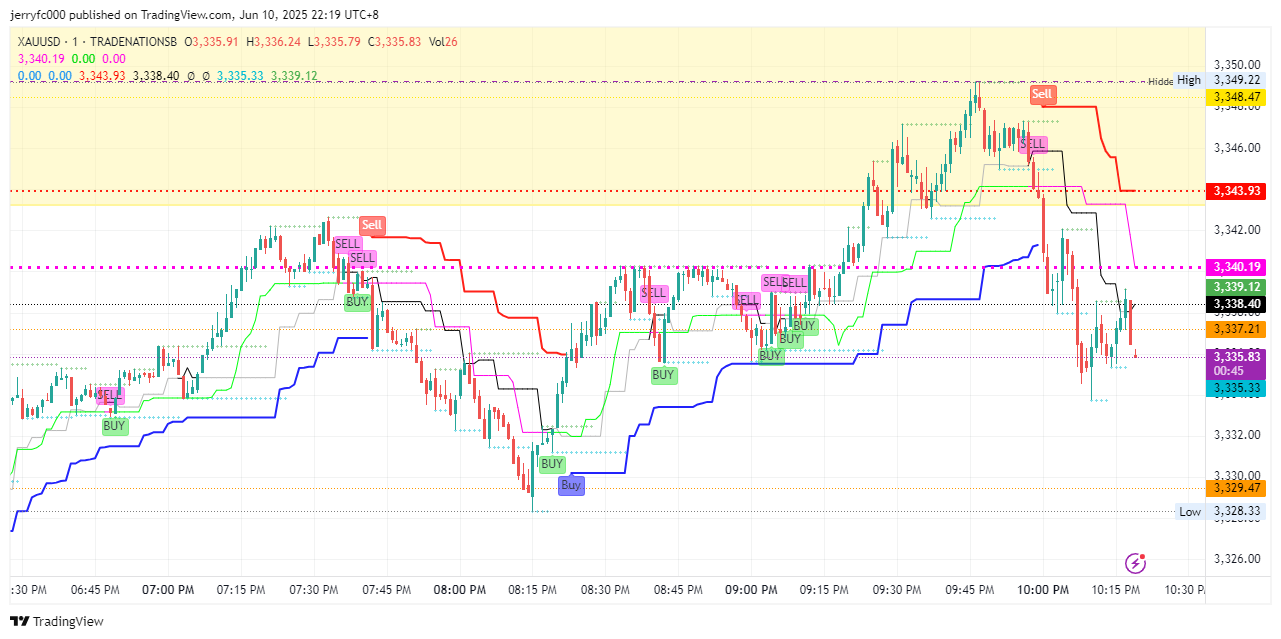This screenshot has width=1281, height=639.
Task: Click the red Sell label near 10:00 PM
Action: coord(1042,95)
